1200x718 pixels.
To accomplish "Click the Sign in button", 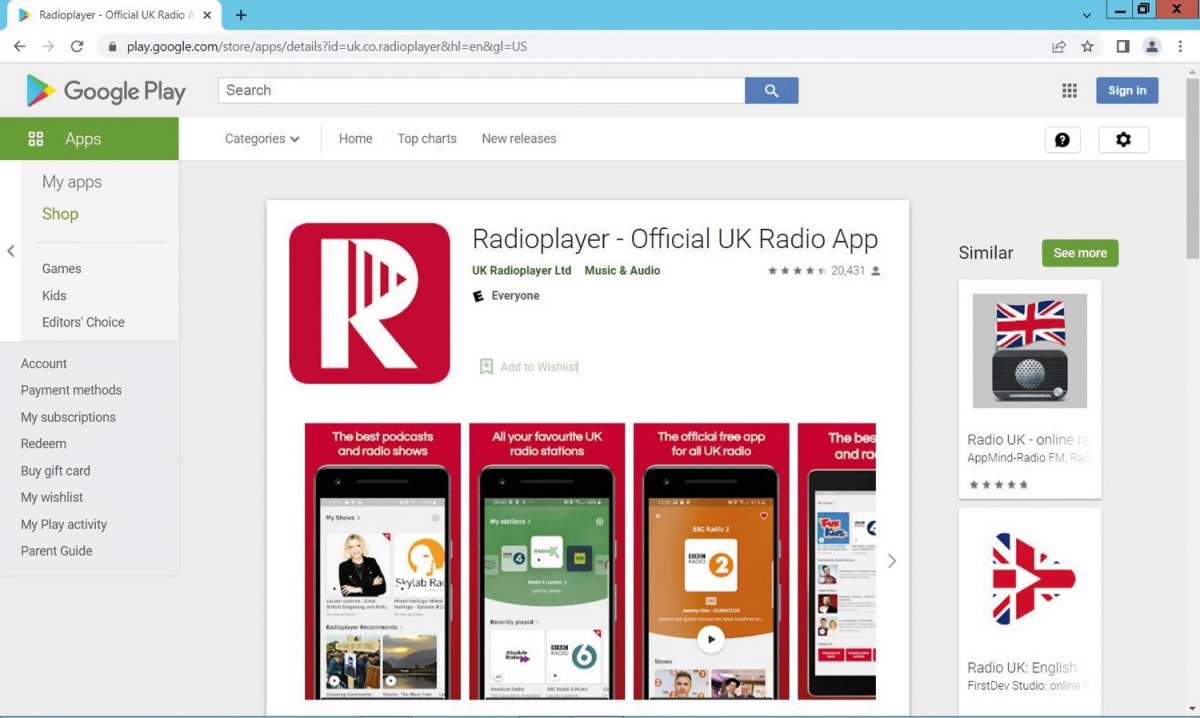I will [1127, 90].
